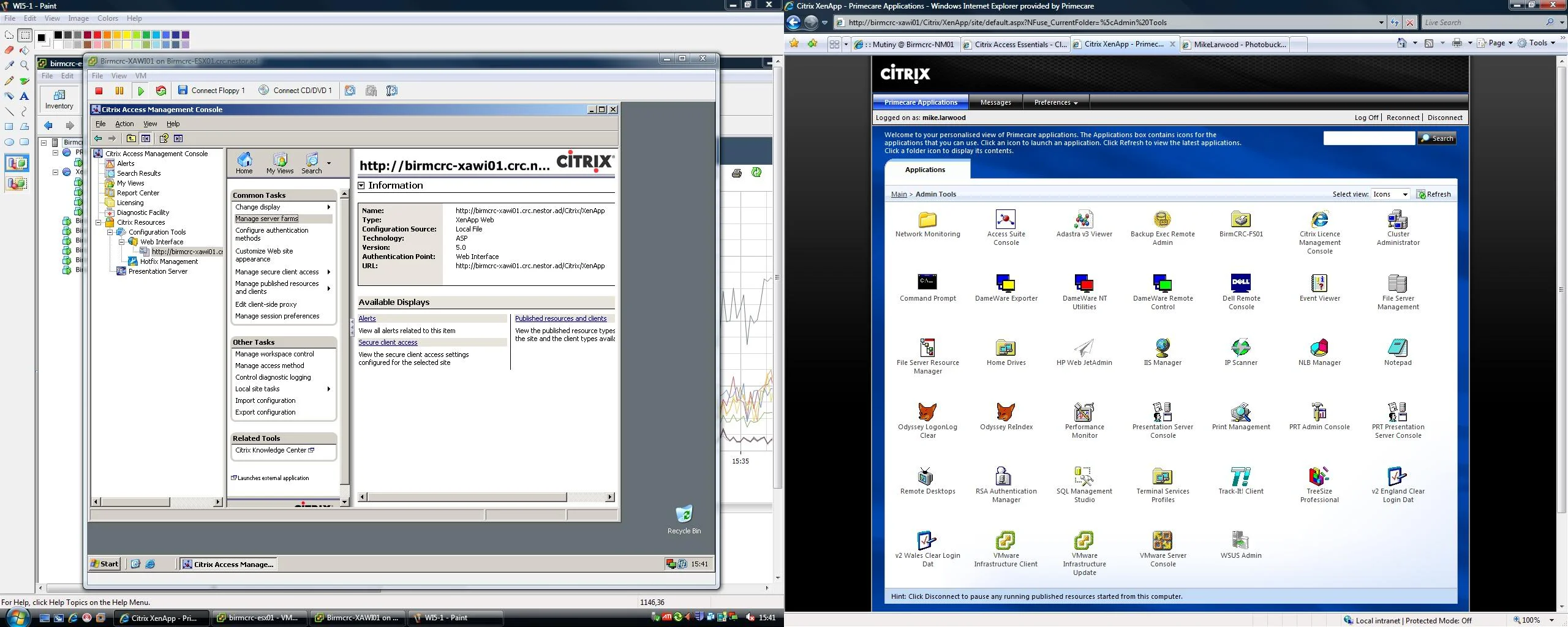Choose the Fill With Color bucket in Paint
1568x627 pixels.
pyautogui.click(x=24, y=50)
